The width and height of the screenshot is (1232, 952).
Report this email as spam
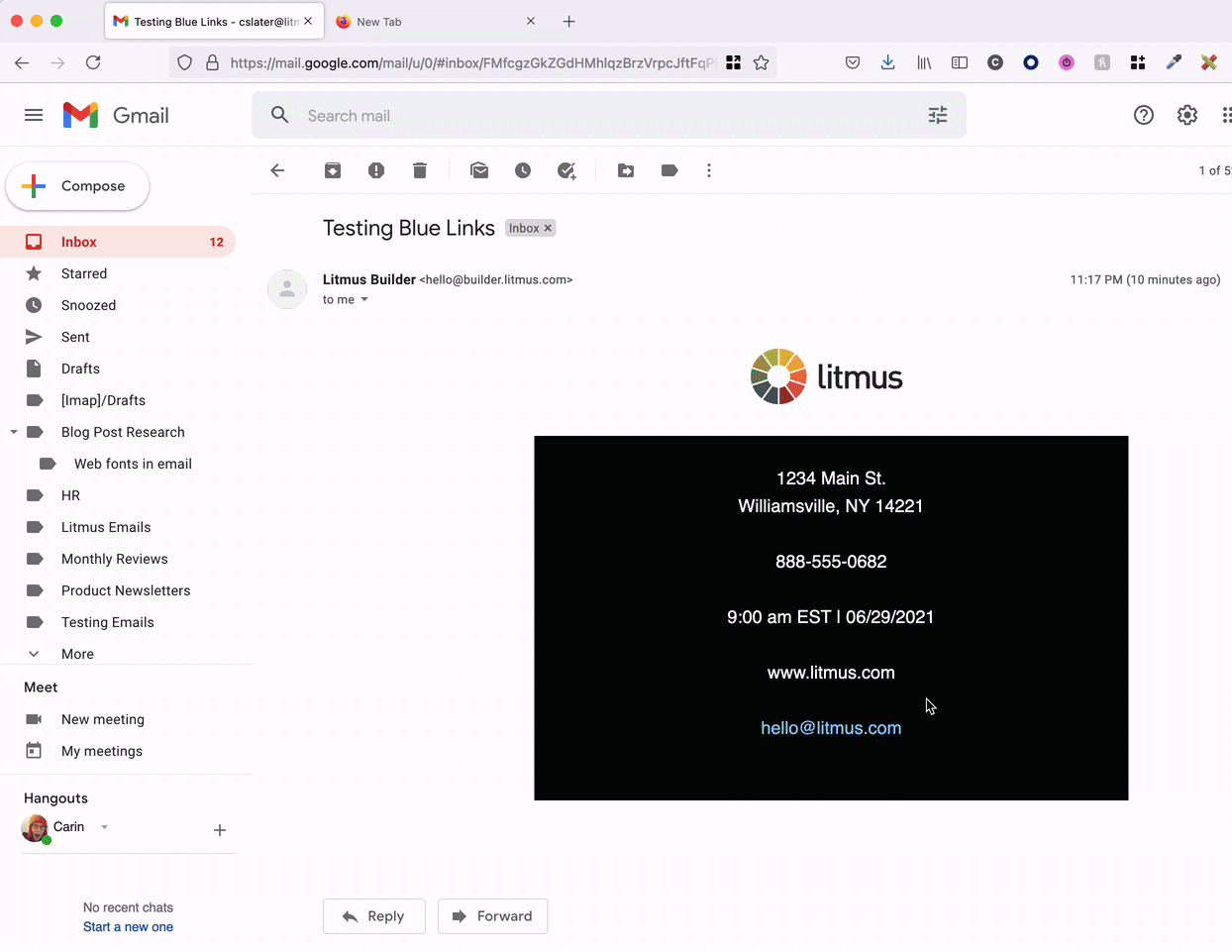[376, 170]
